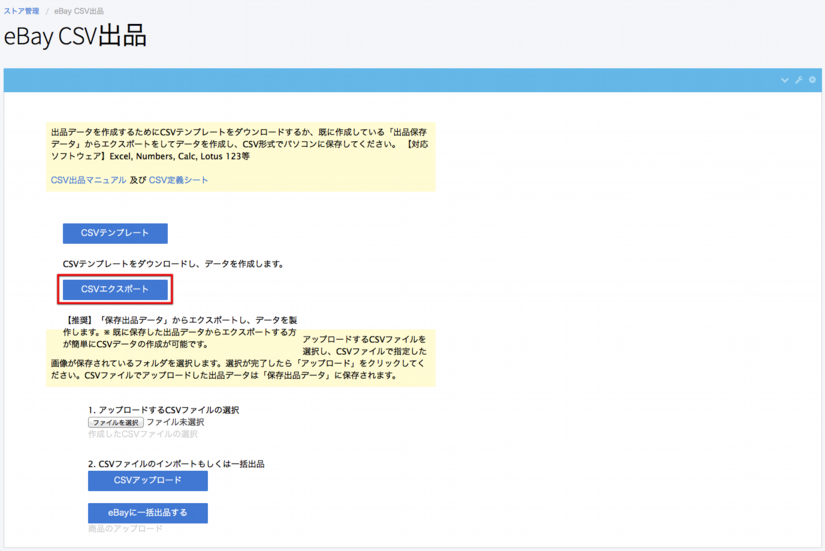The image size is (825, 551).
Task: Click the step 2 CSVファイルのインポートもしくは一括出品 label
Action: point(176,464)
